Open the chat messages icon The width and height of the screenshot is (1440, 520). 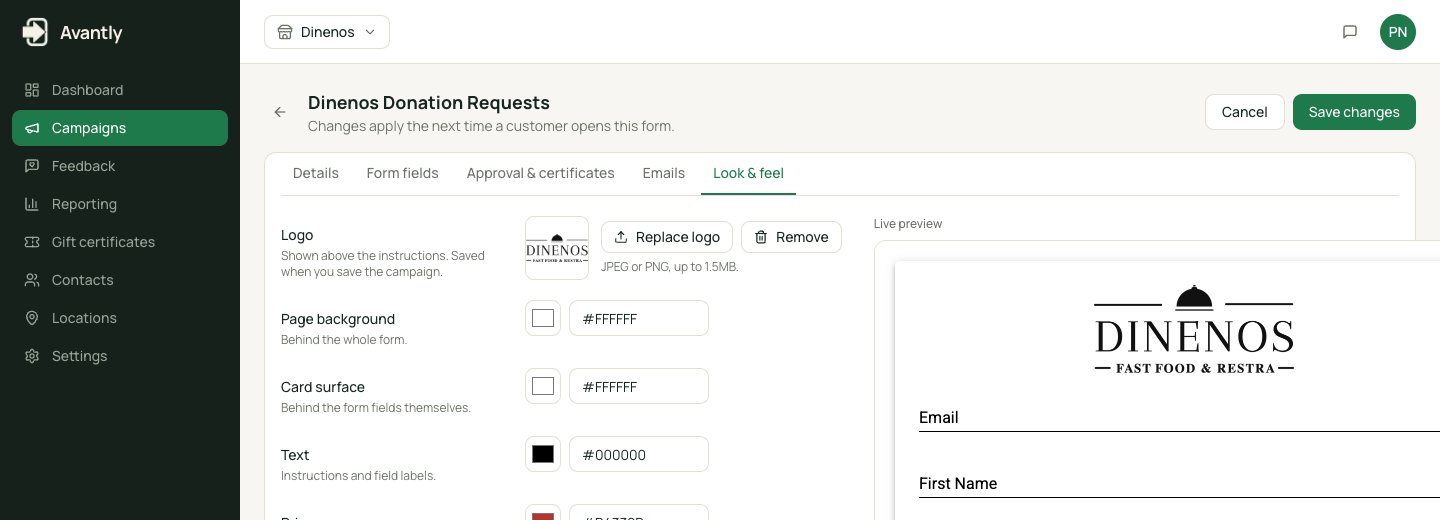pyautogui.click(x=1350, y=32)
